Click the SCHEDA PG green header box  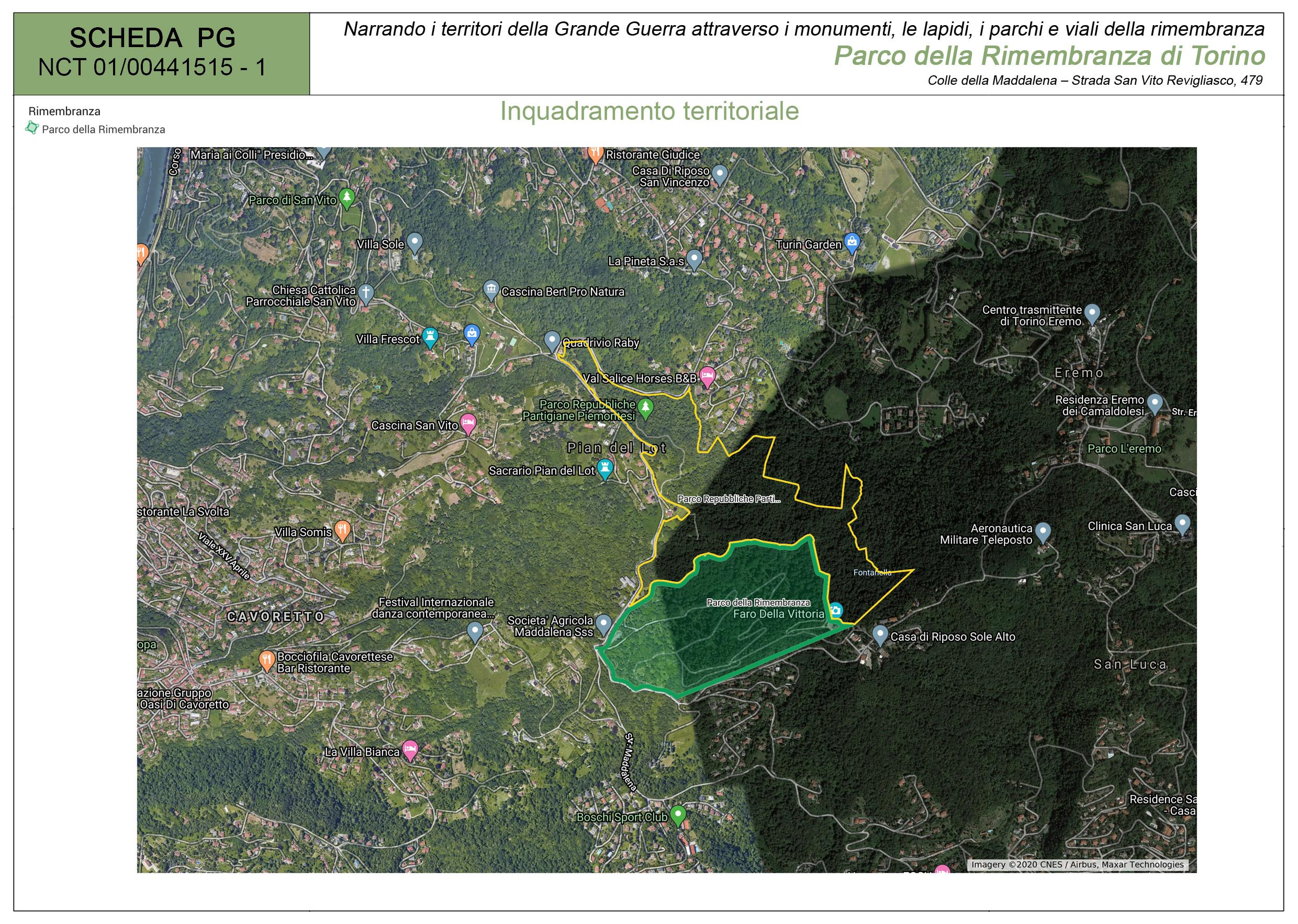click(x=162, y=53)
